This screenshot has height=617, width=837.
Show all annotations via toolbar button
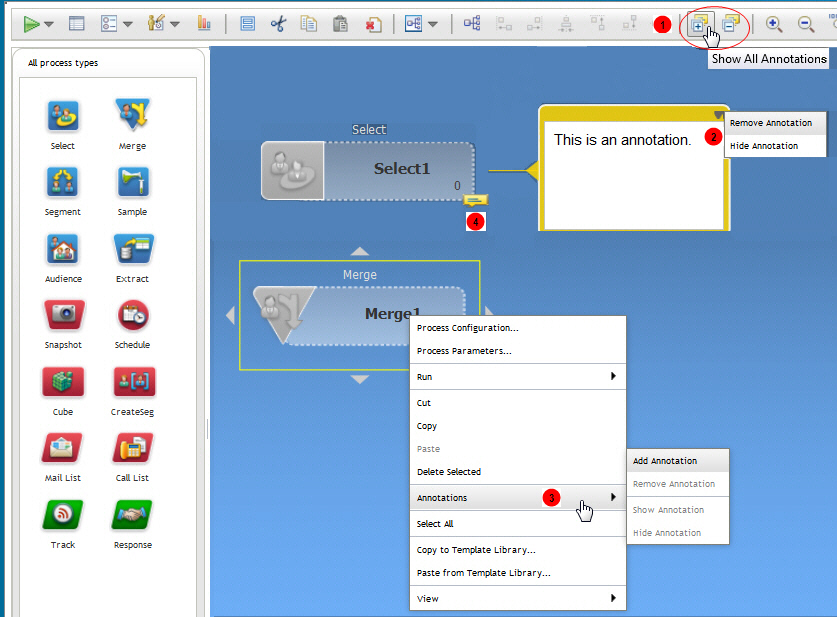click(x=699, y=24)
